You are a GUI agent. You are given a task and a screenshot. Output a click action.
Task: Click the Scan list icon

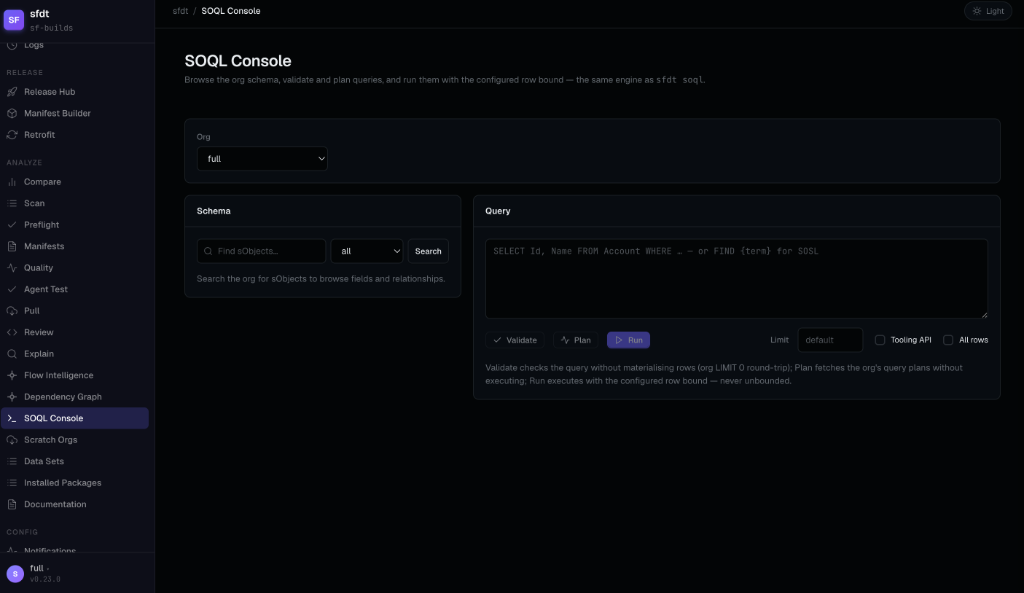pos(12,203)
